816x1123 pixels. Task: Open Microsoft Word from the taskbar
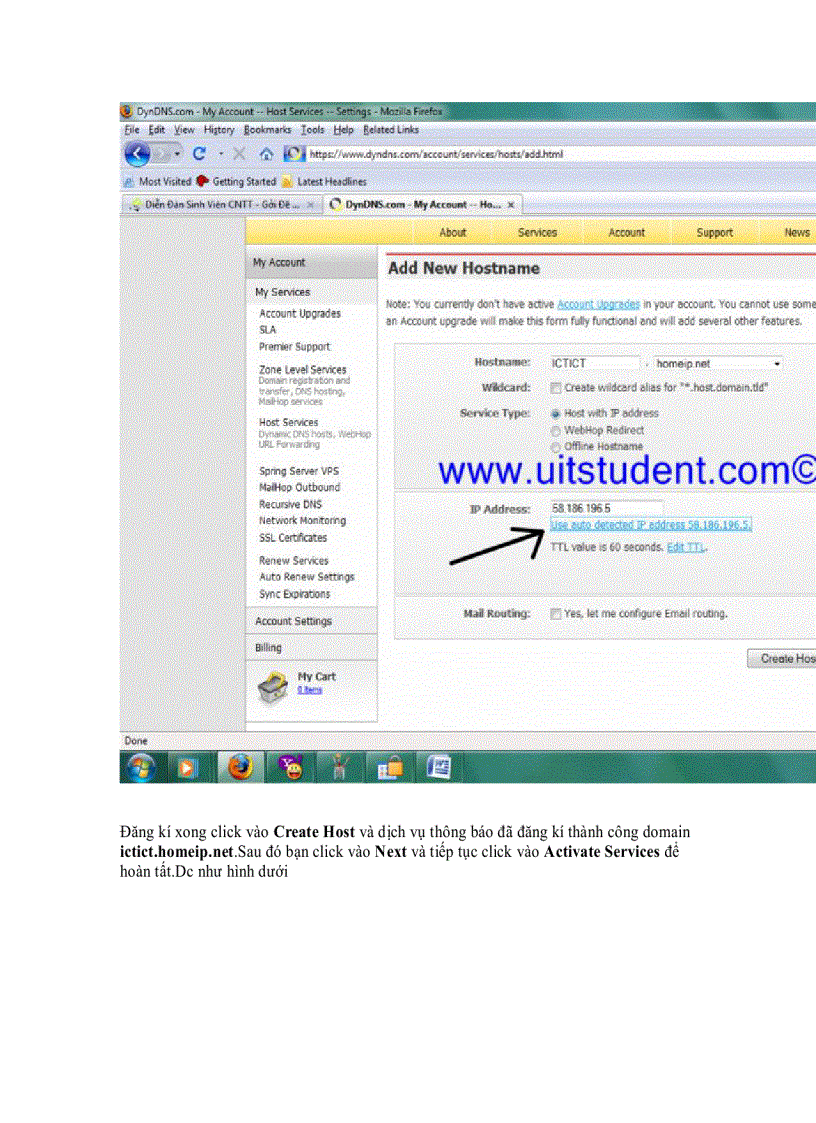click(x=438, y=767)
